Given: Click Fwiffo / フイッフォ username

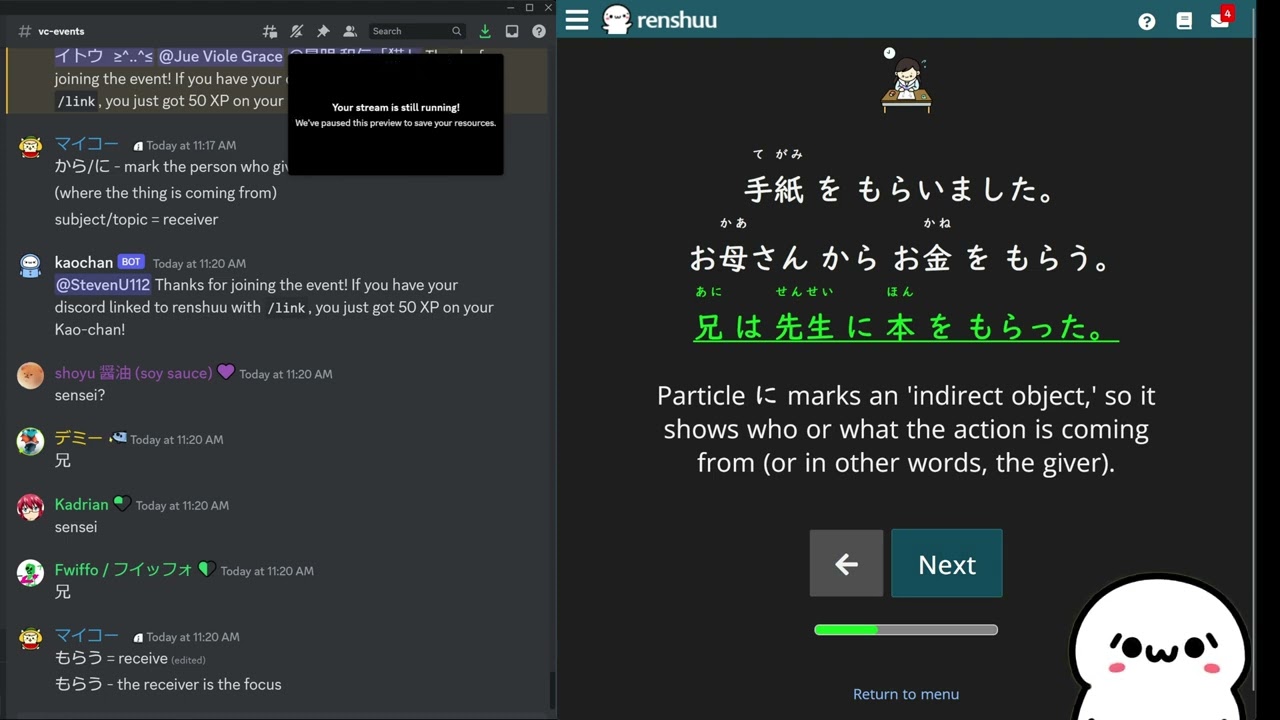Looking at the screenshot, I should [x=123, y=570].
